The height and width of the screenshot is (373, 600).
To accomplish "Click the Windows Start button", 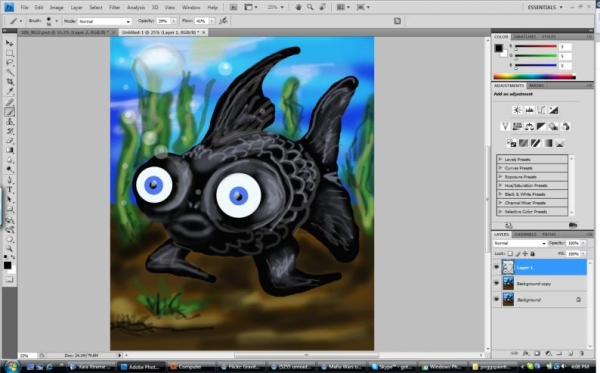I will tap(12, 366).
